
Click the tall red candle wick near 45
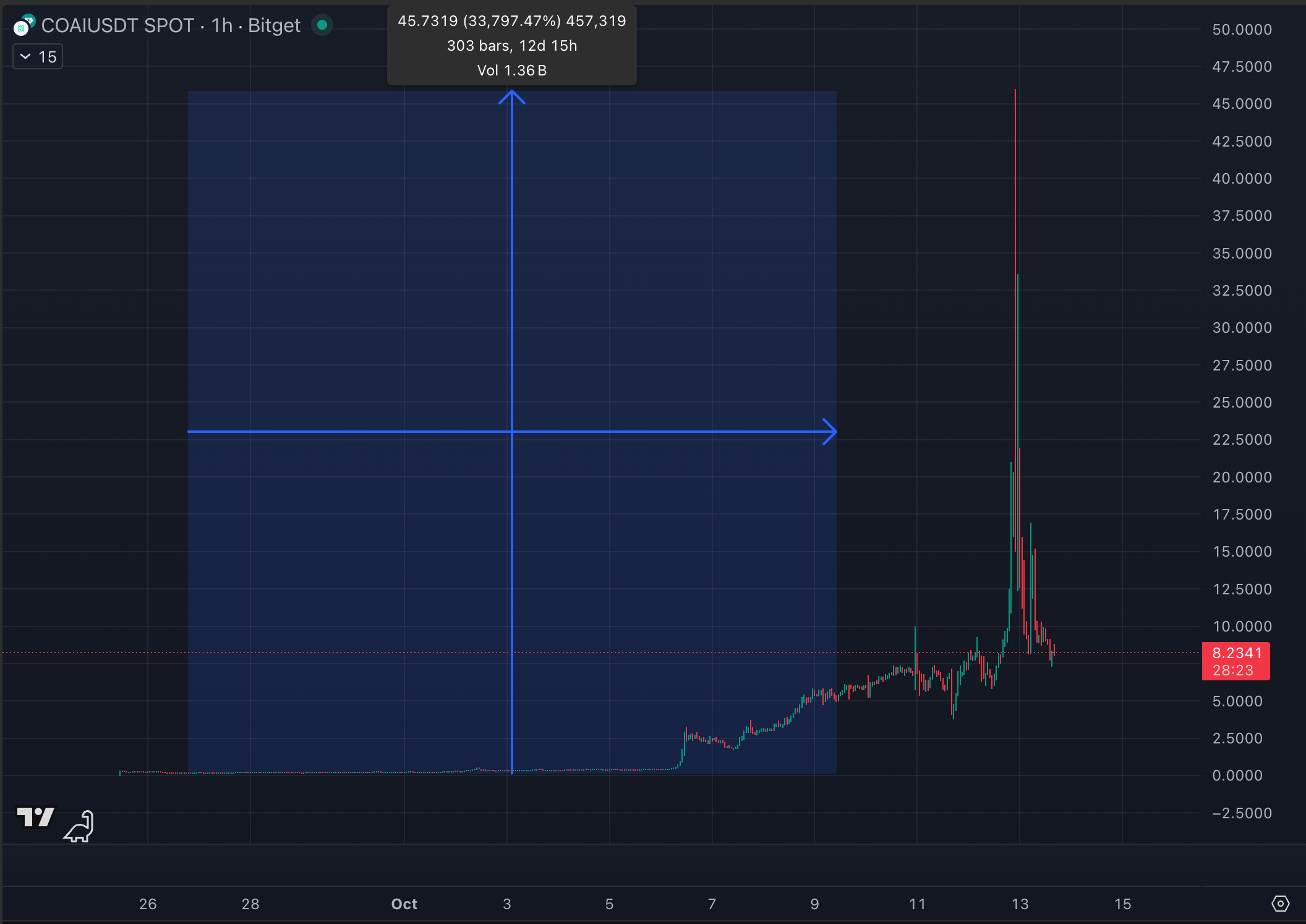point(1015,186)
